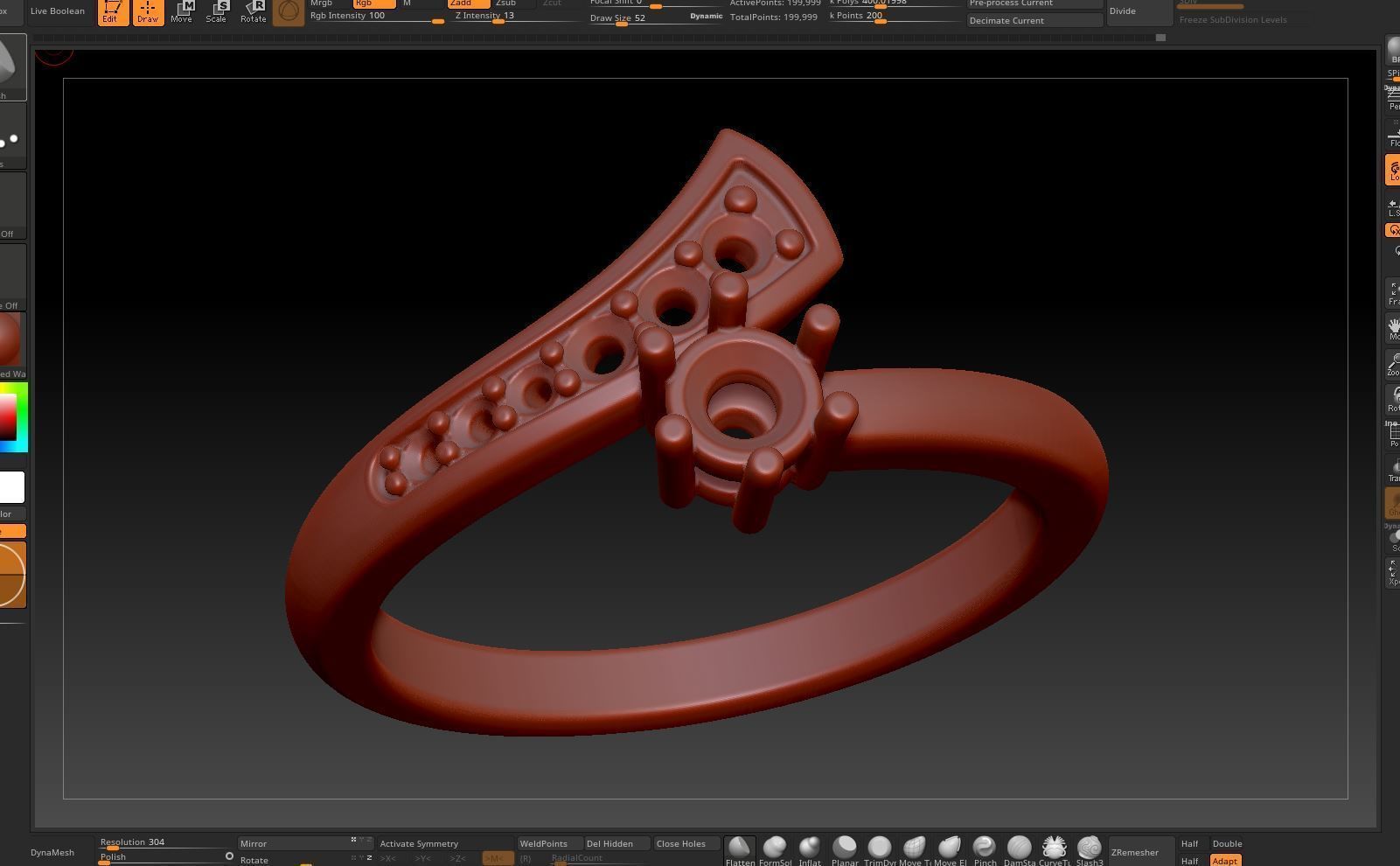This screenshot has height=866, width=1400.
Task: Click the L.Sym icon
Action: [1393, 206]
